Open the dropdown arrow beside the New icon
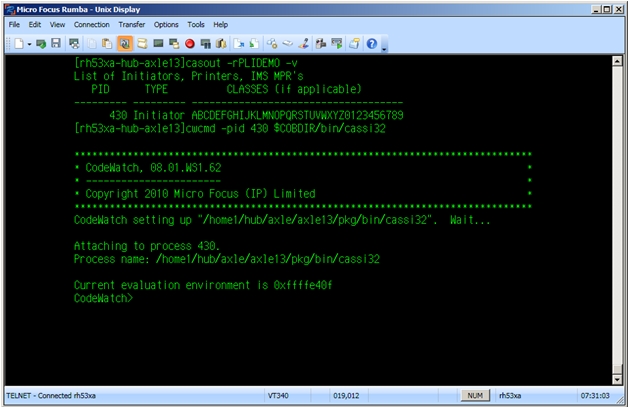 (x=29, y=44)
